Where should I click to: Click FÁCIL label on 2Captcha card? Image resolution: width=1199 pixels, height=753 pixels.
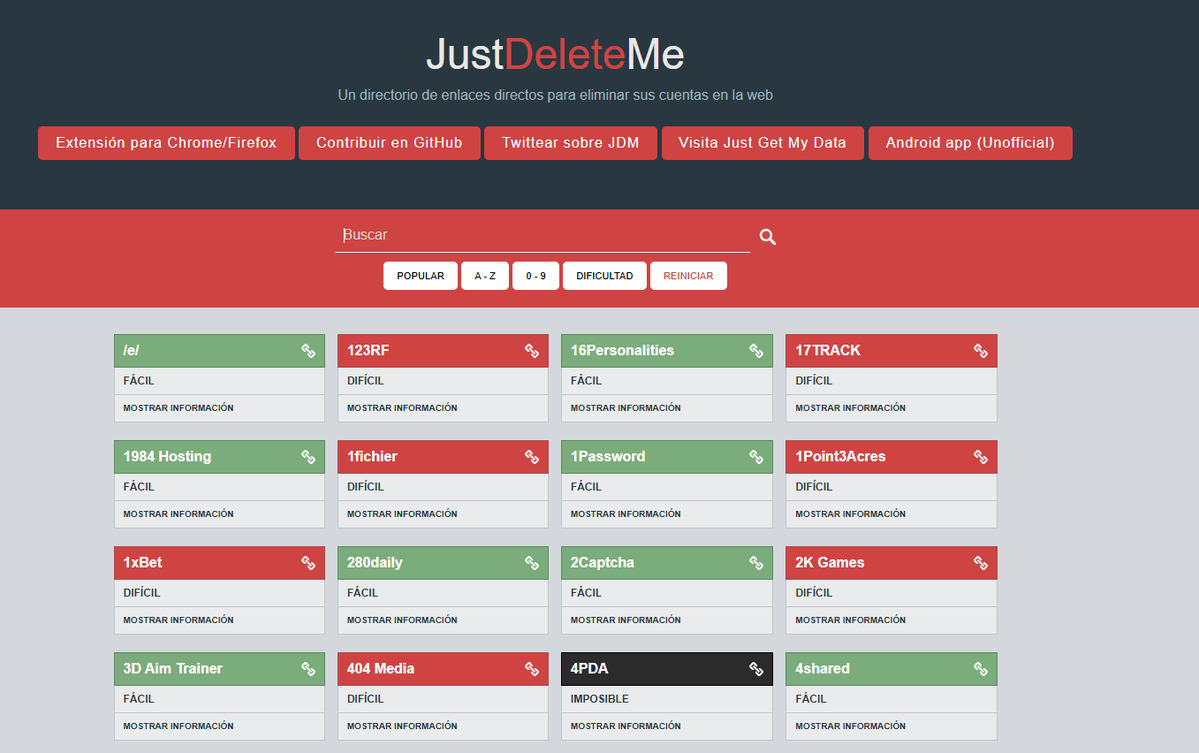click(x=586, y=592)
